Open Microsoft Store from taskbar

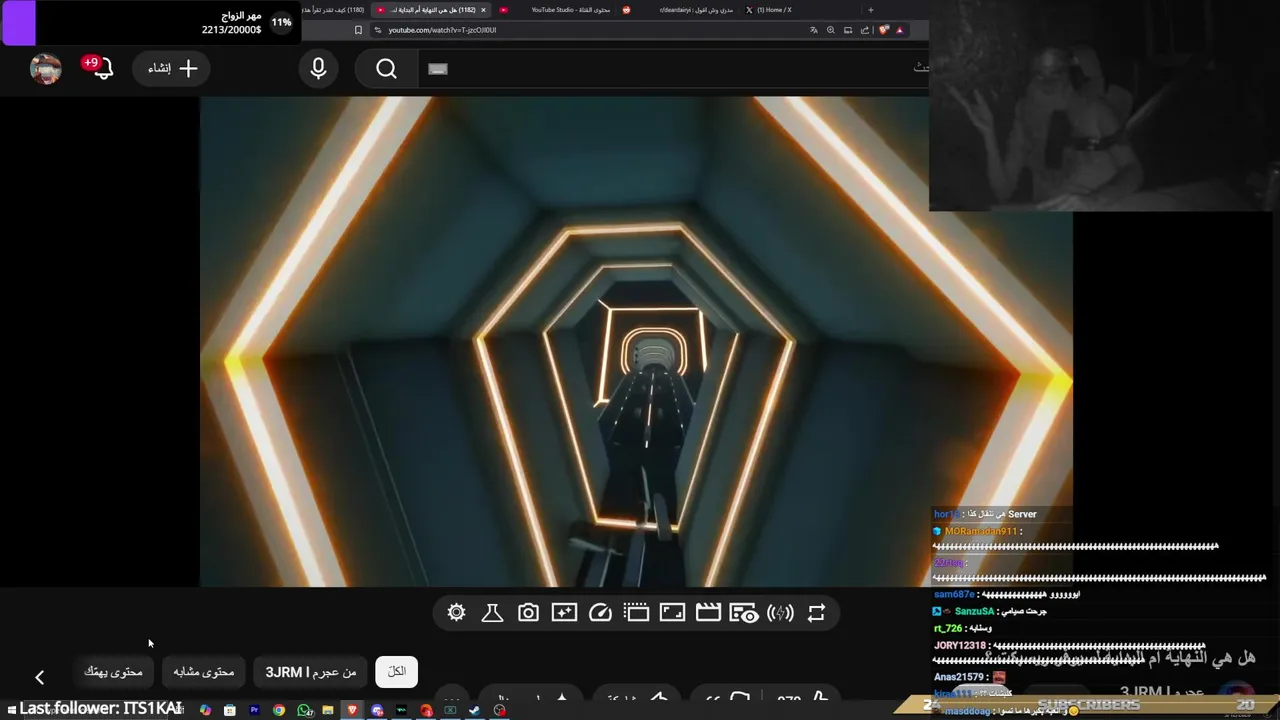[229, 710]
